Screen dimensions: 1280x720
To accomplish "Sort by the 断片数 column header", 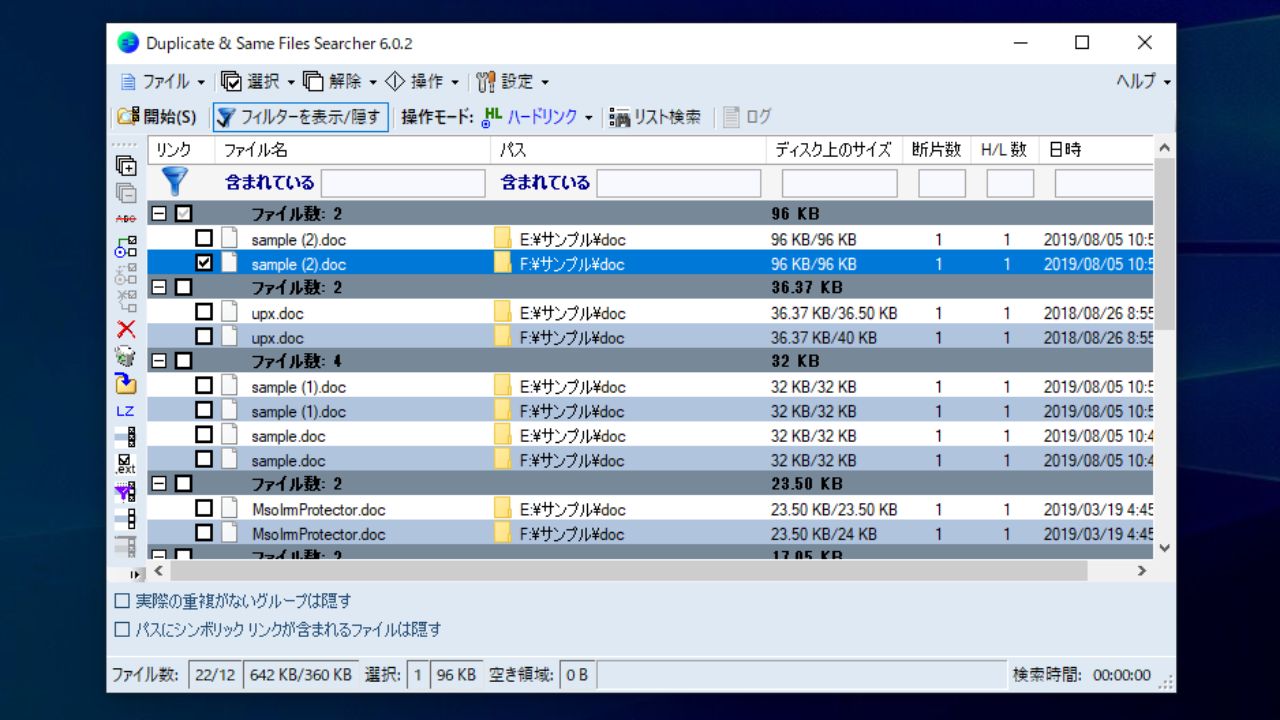I will 937,150.
